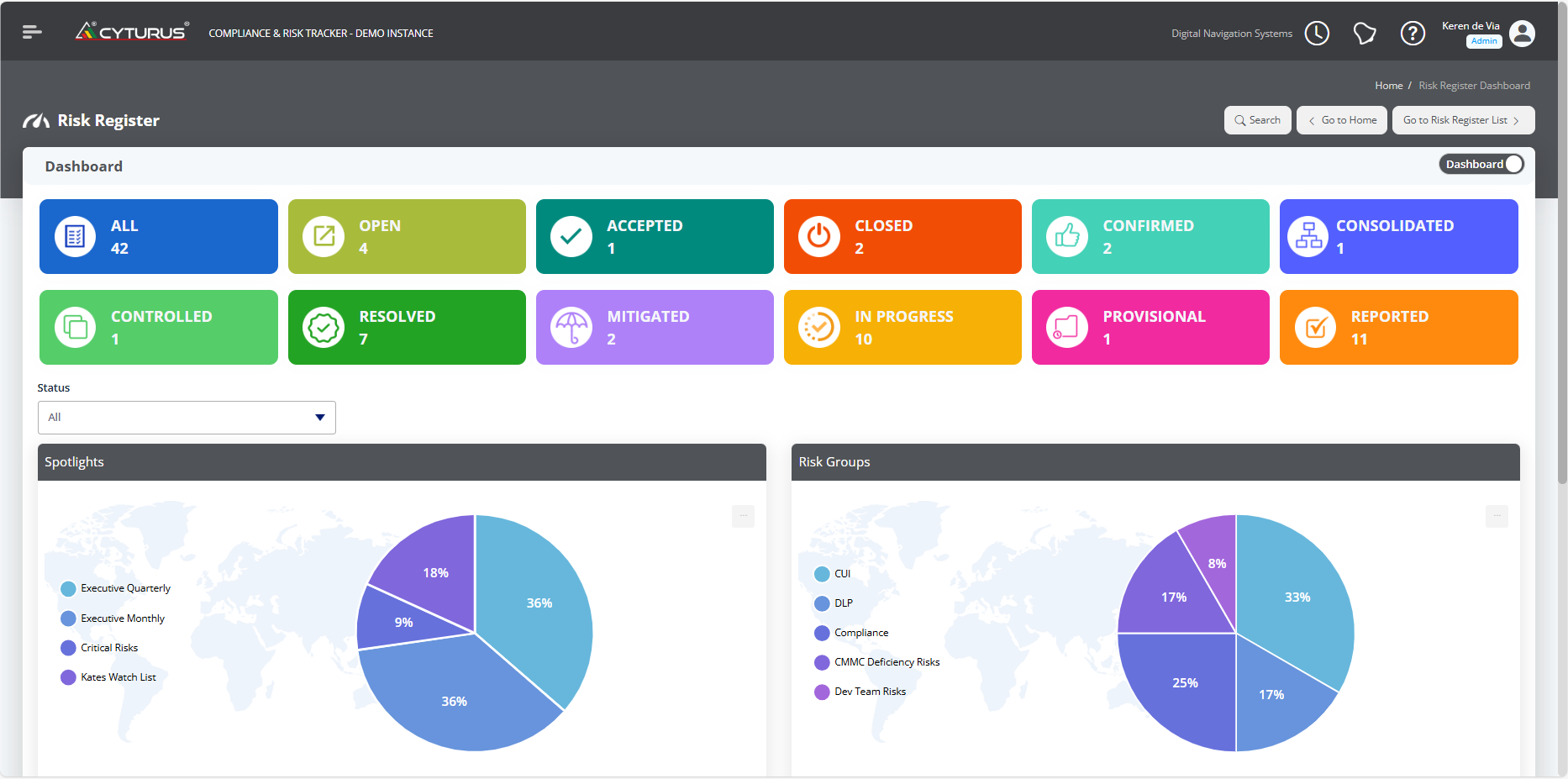The width and height of the screenshot is (1568, 779).
Task: Click the Closed status power icon
Action: pyautogui.click(x=818, y=237)
